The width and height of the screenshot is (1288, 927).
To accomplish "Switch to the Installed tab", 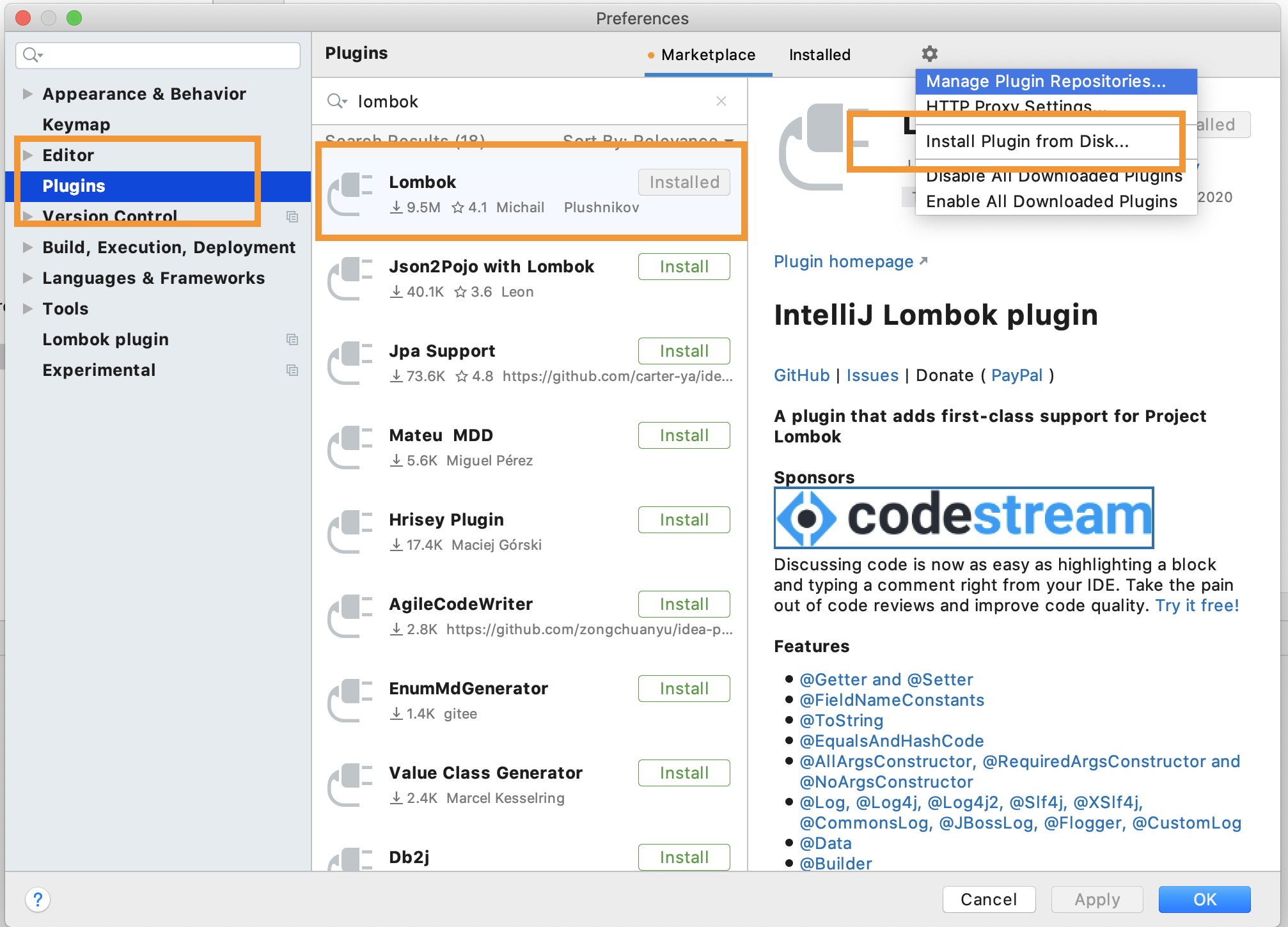I will pos(819,54).
